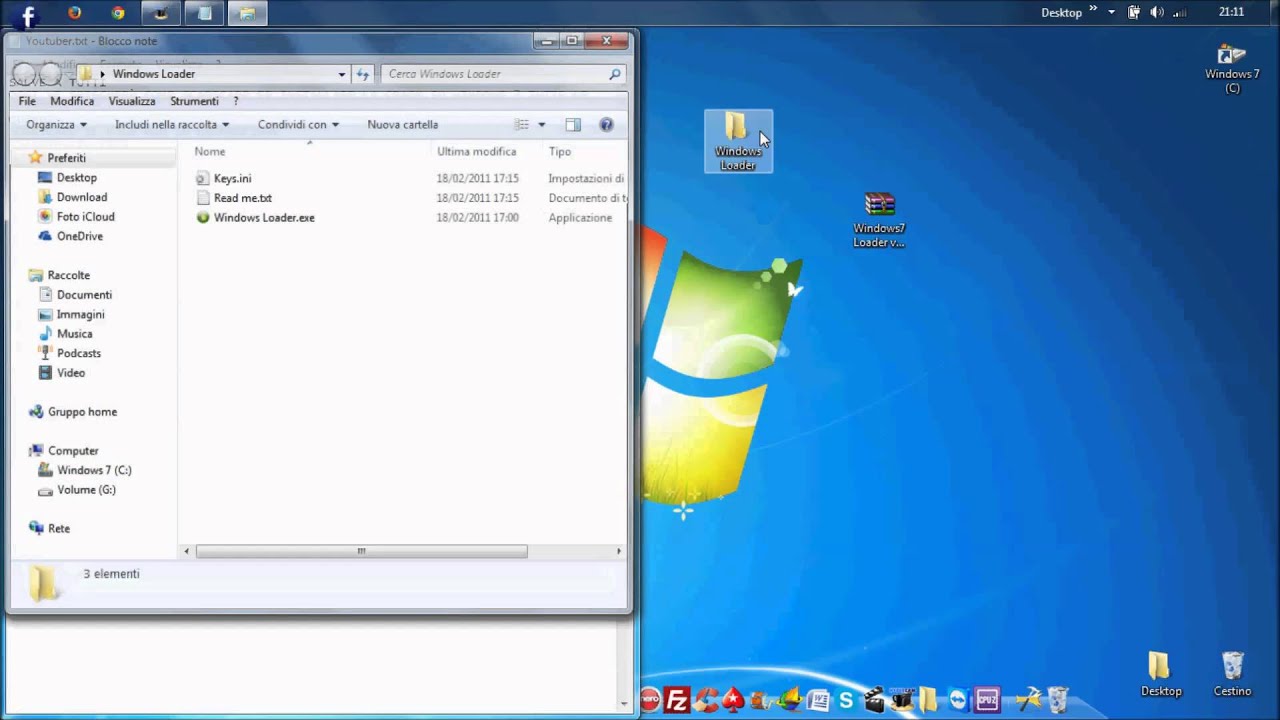The image size is (1280, 720).
Task: Click the change view icon in Explorer toolbar
Action: (x=521, y=125)
